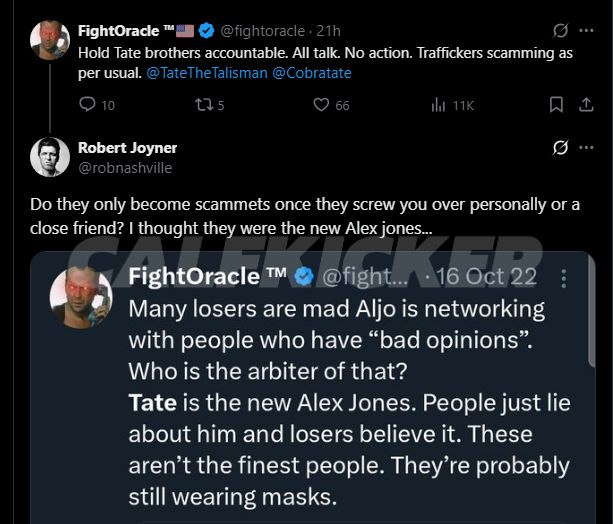Reply to FightOracle's tweet
This screenshot has height=524, width=613.
pyautogui.click(x=87, y=105)
